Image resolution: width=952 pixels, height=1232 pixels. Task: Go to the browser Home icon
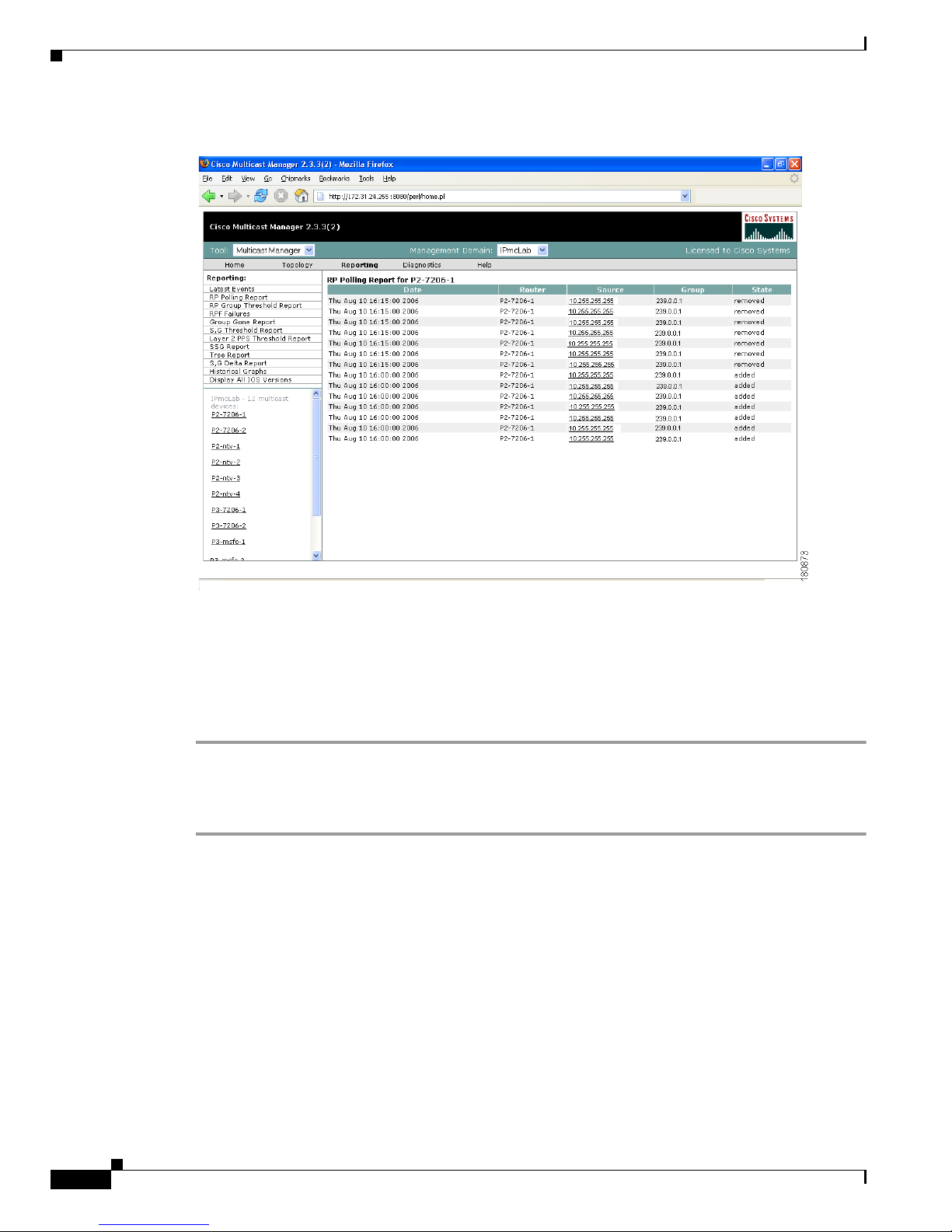pos(302,196)
